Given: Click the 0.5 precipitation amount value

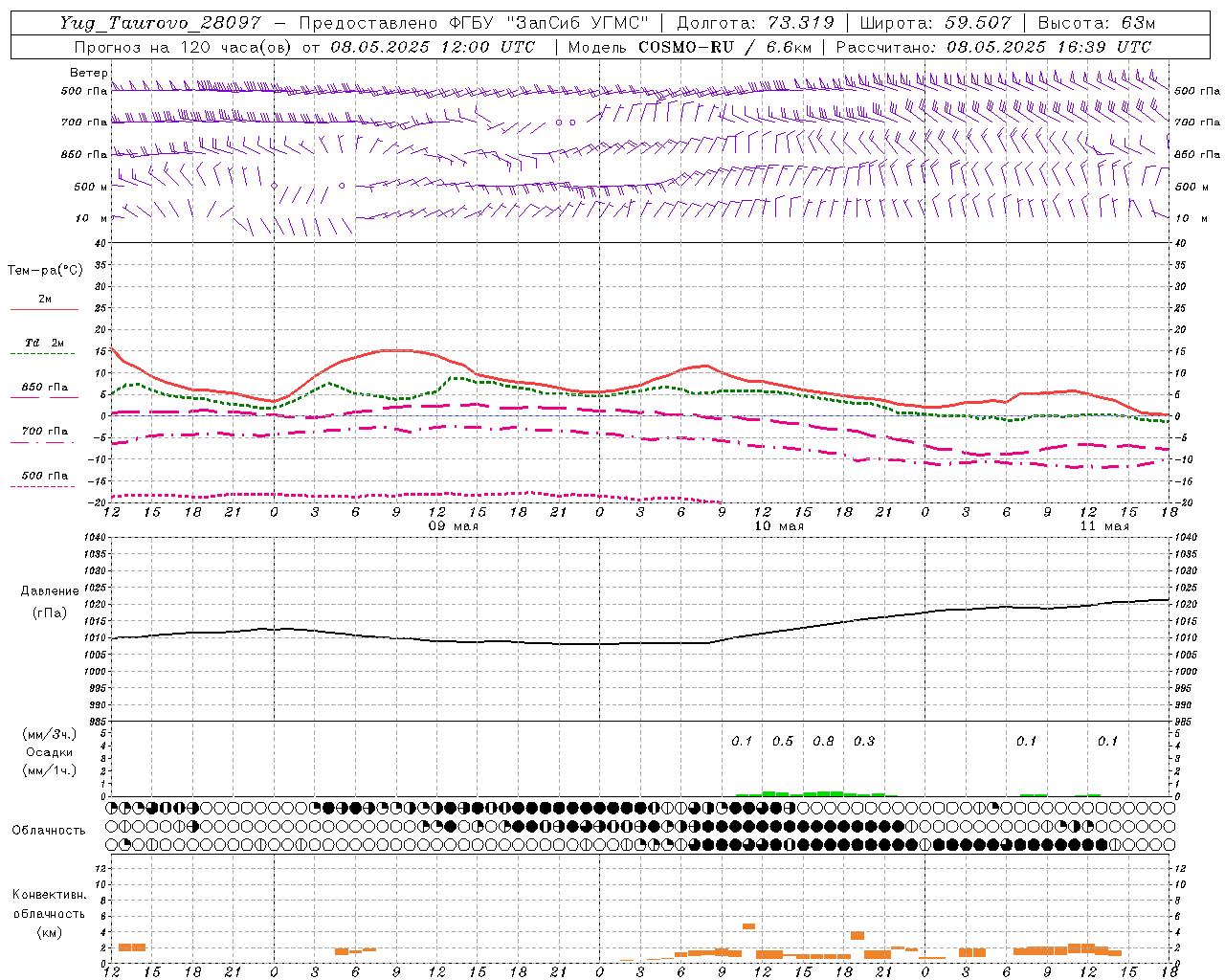Looking at the screenshot, I should tap(783, 741).
